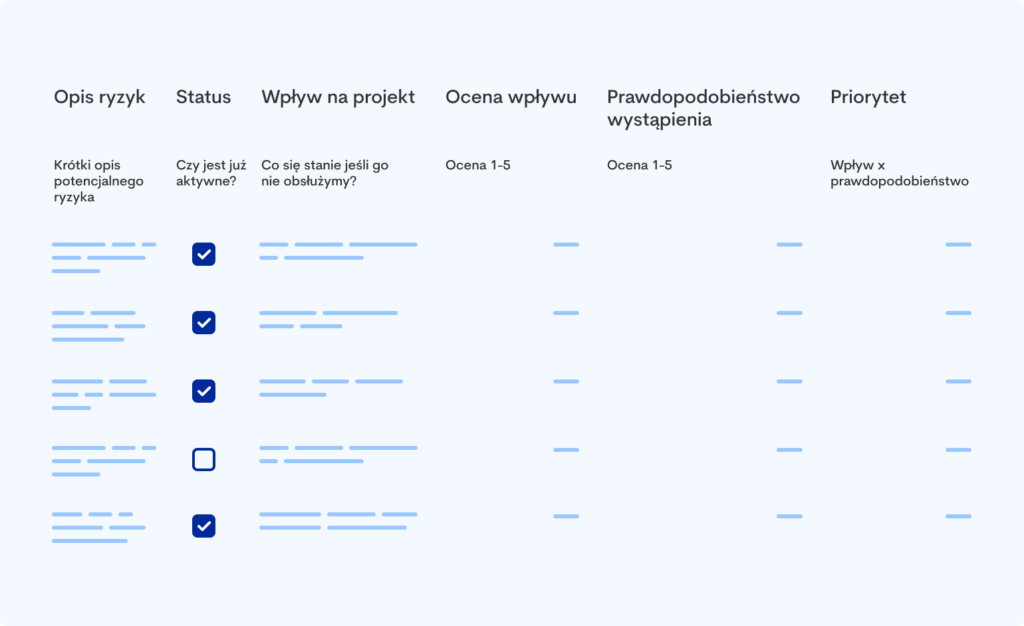
Task: Uncheck the second row Status checkbox
Action: point(204,322)
